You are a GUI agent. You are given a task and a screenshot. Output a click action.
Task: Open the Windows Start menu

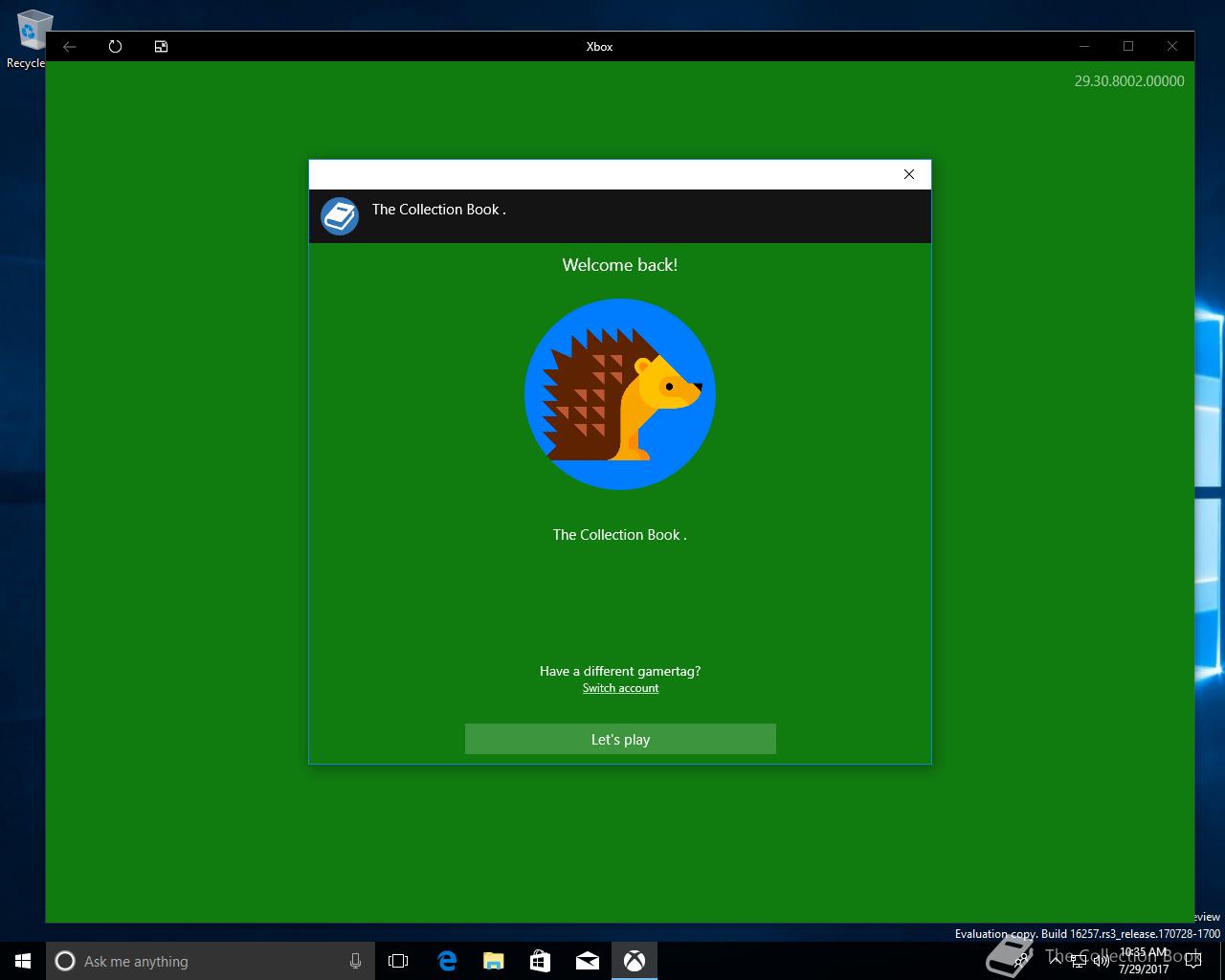pyautogui.click(x=23, y=961)
